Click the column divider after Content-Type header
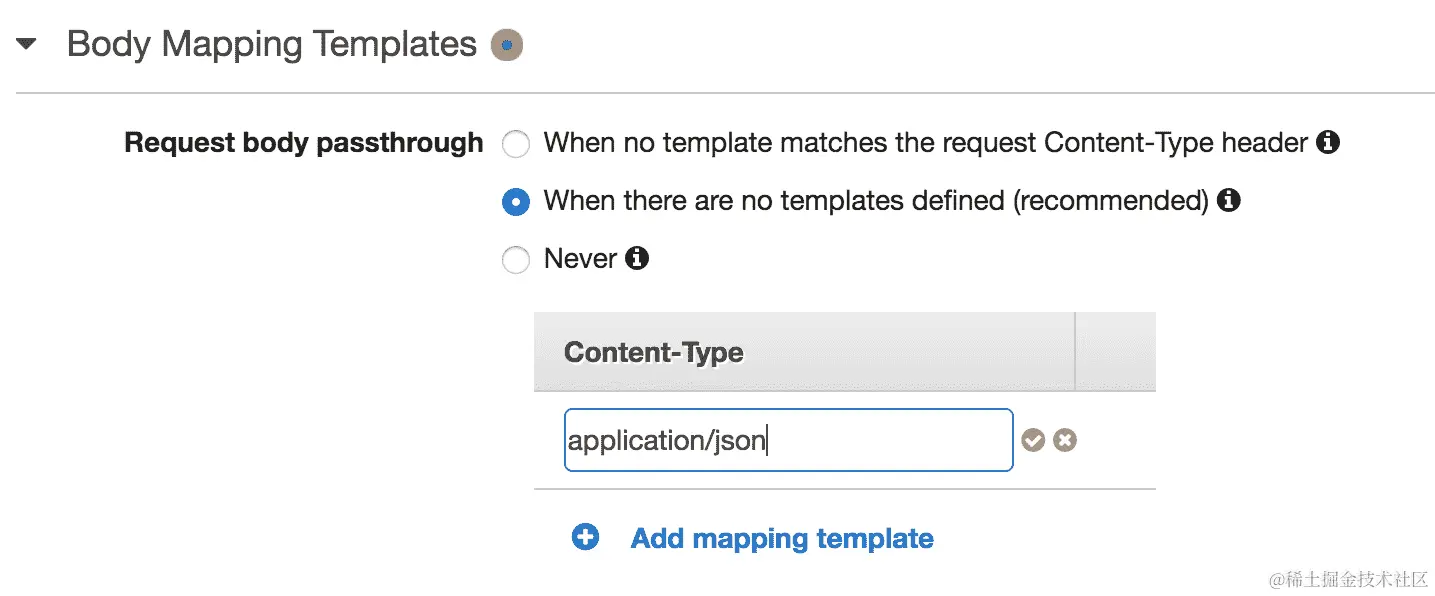1435x596 pixels. click(x=1075, y=351)
